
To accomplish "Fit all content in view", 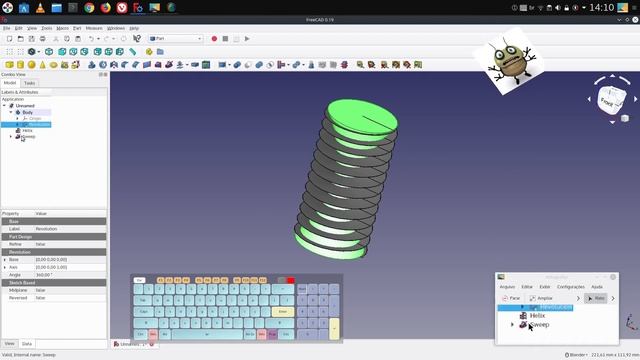I will 9,51.
